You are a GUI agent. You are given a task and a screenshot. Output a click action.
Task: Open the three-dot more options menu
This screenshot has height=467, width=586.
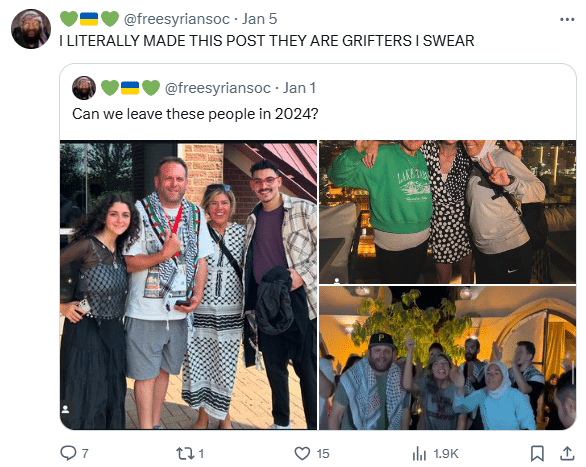pyautogui.click(x=567, y=19)
